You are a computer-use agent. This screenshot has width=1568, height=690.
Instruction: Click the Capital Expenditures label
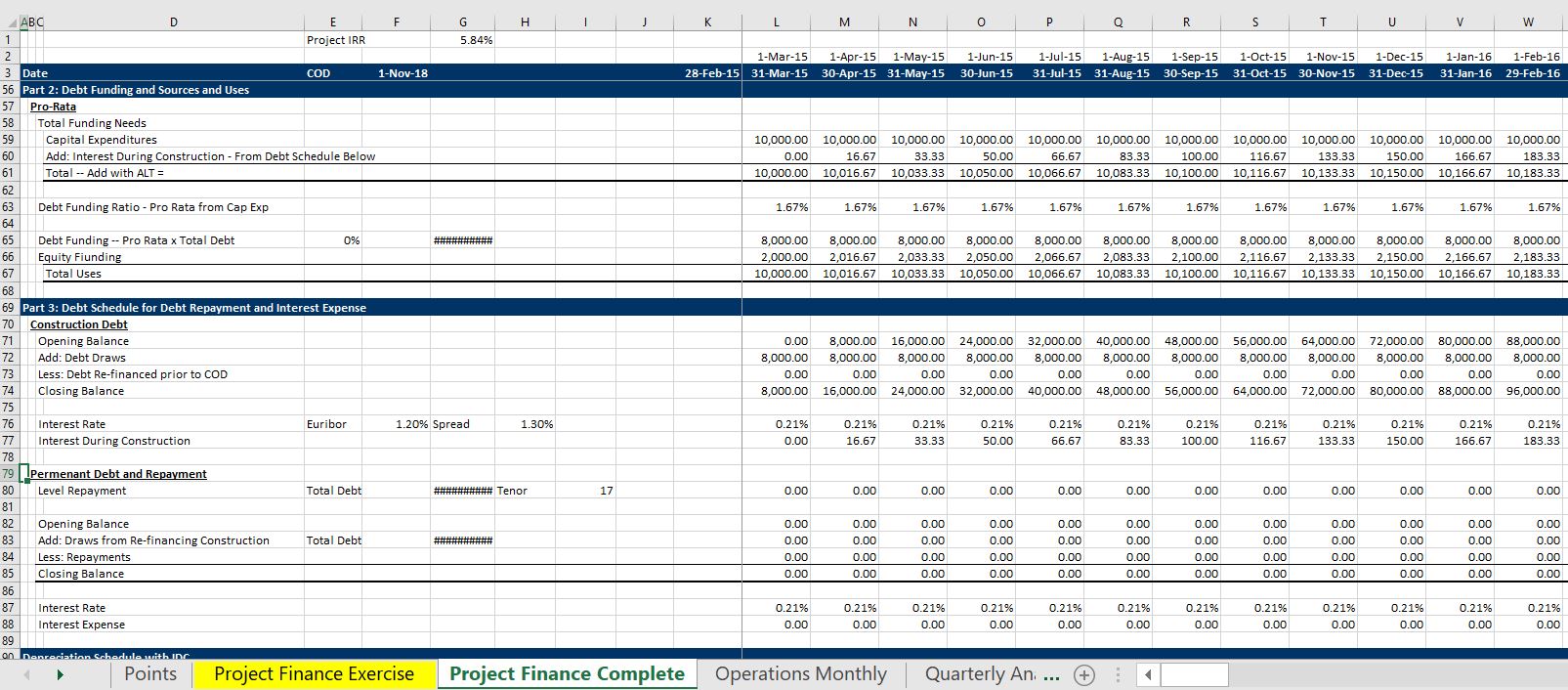tap(101, 140)
